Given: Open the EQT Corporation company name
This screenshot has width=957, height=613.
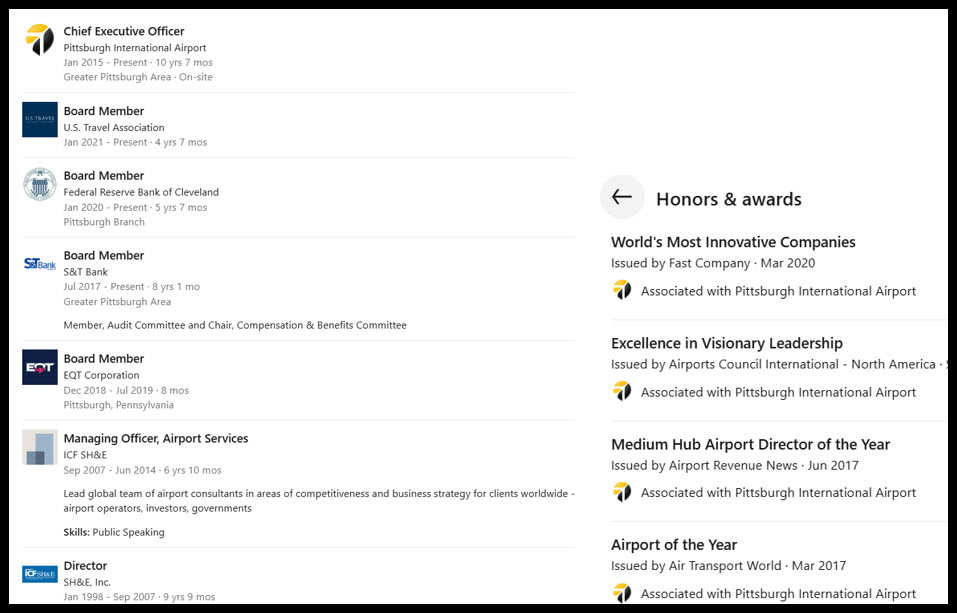Looking at the screenshot, I should [x=101, y=375].
